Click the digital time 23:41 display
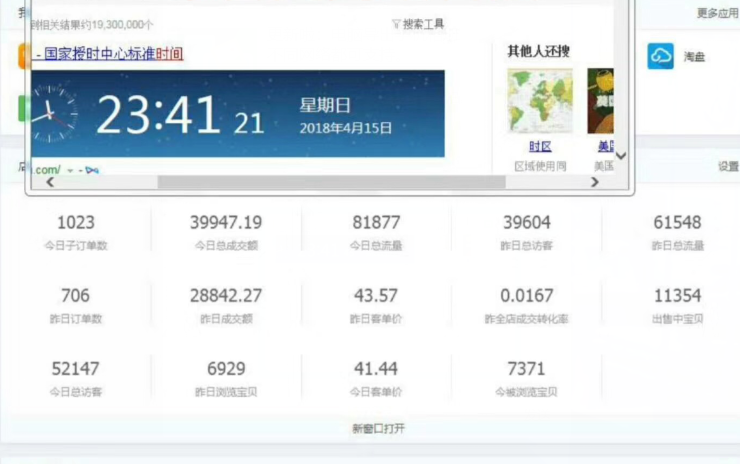Viewport: 740px width, 464px height. [157, 116]
